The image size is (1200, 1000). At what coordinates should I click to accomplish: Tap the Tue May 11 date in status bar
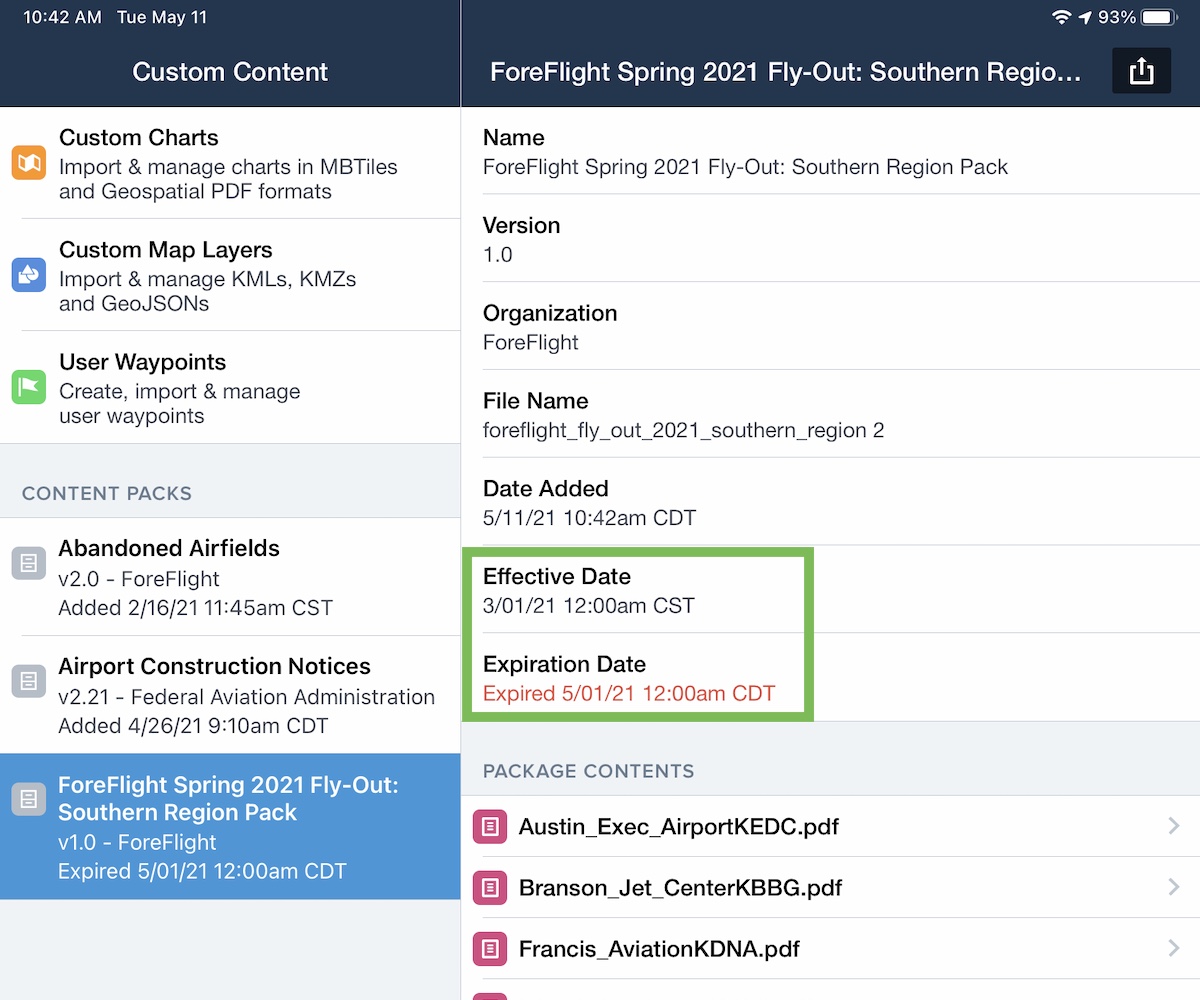click(x=162, y=18)
